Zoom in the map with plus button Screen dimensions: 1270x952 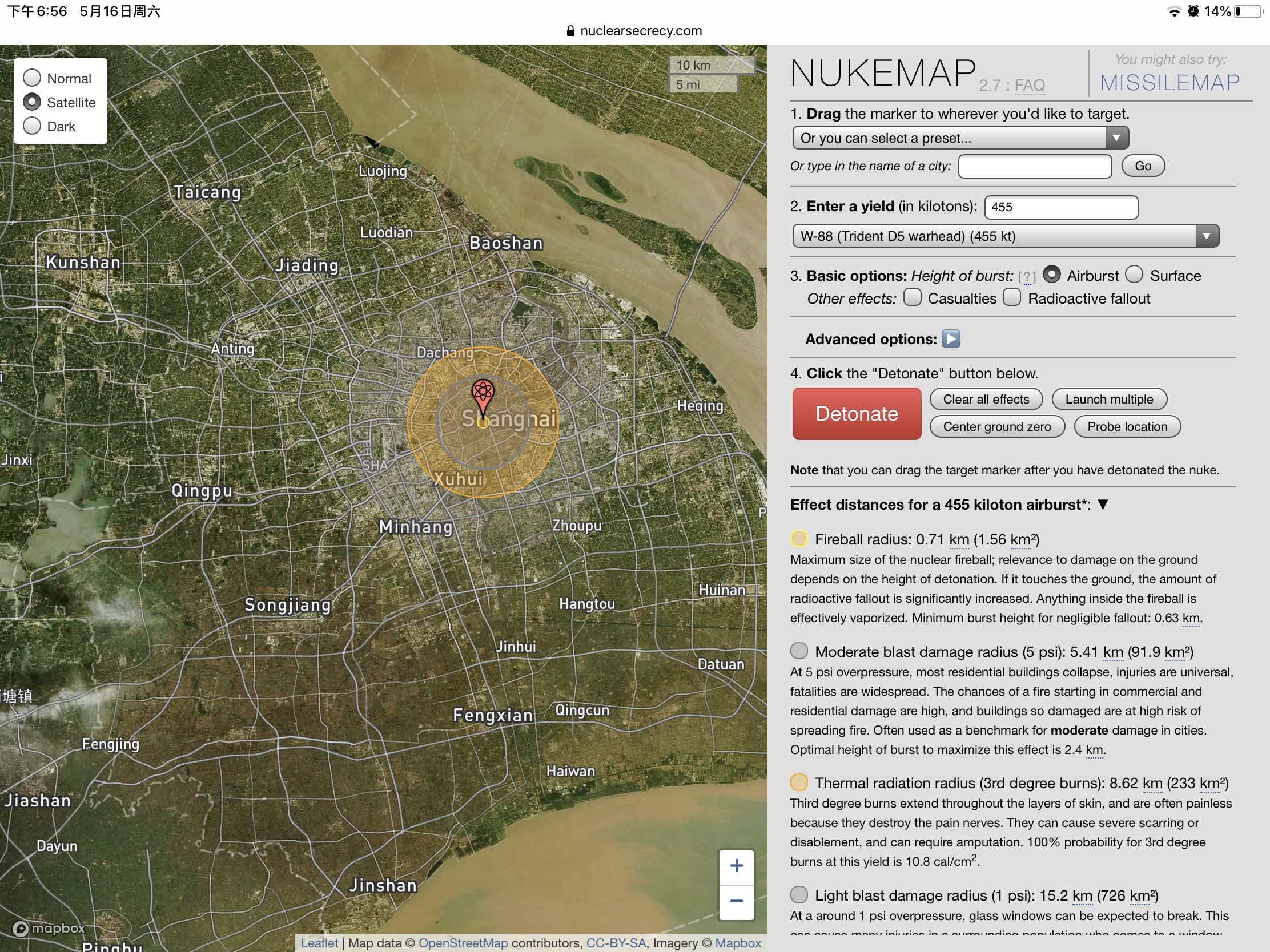736,866
